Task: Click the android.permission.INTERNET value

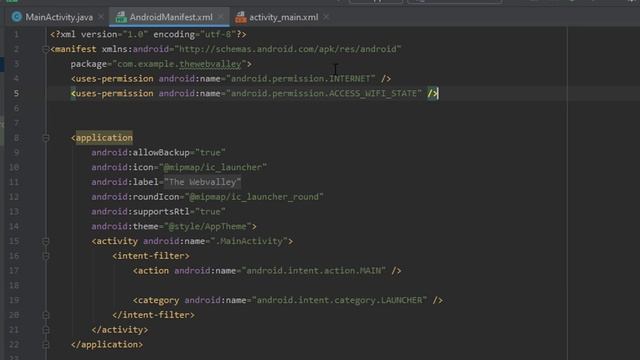Action: pyautogui.click(x=301, y=78)
